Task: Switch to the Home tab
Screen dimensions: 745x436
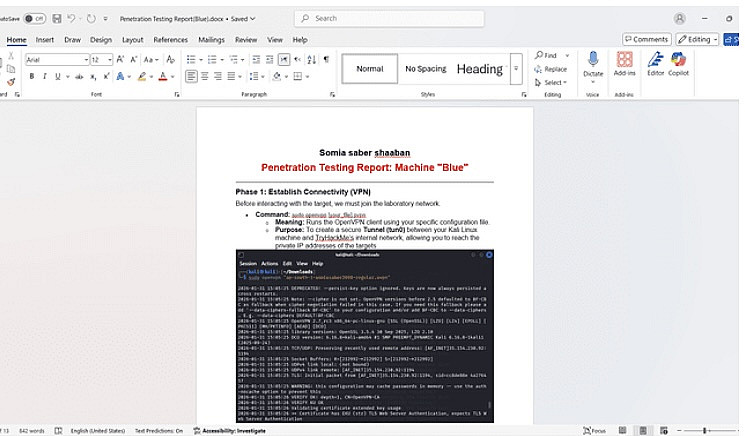Action: tap(17, 40)
